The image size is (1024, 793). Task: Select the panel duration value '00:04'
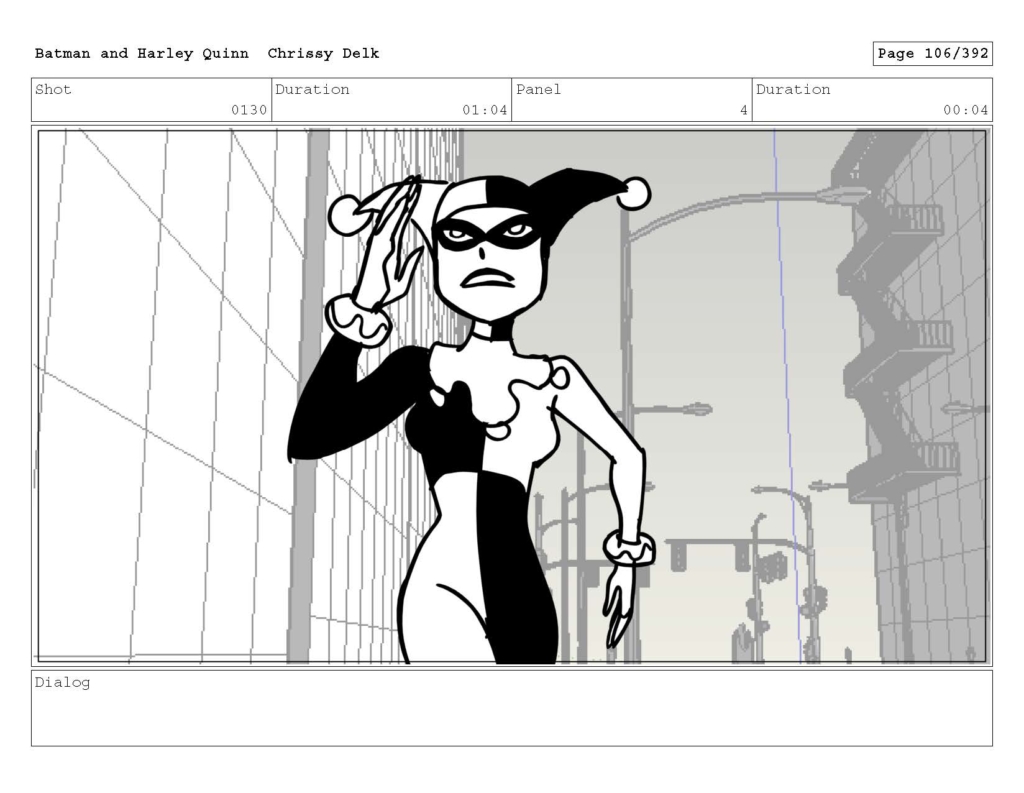point(965,110)
